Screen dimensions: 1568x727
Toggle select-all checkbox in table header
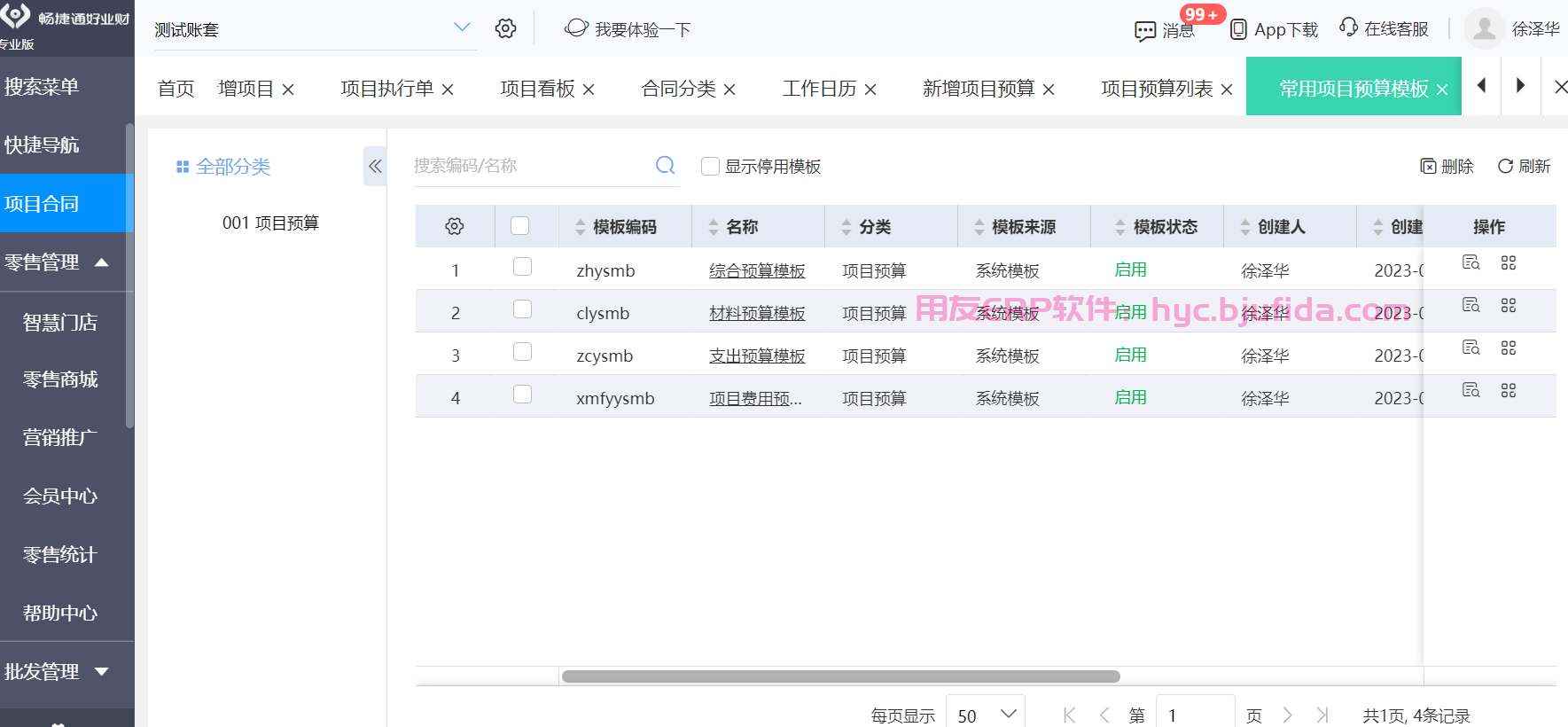pos(520,226)
